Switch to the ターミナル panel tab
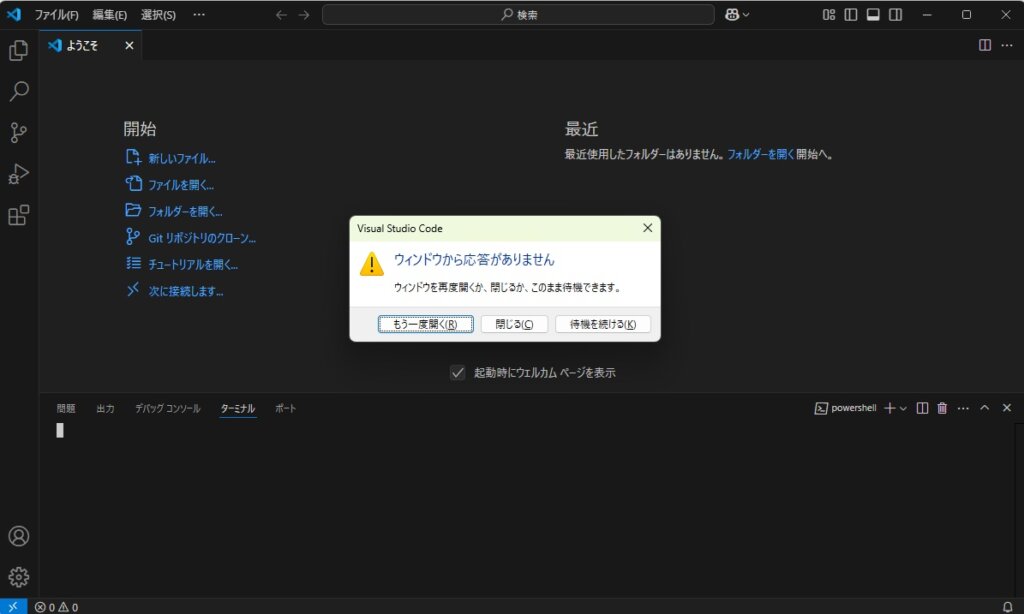The height and width of the screenshot is (614, 1024). [x=238, y=408]
